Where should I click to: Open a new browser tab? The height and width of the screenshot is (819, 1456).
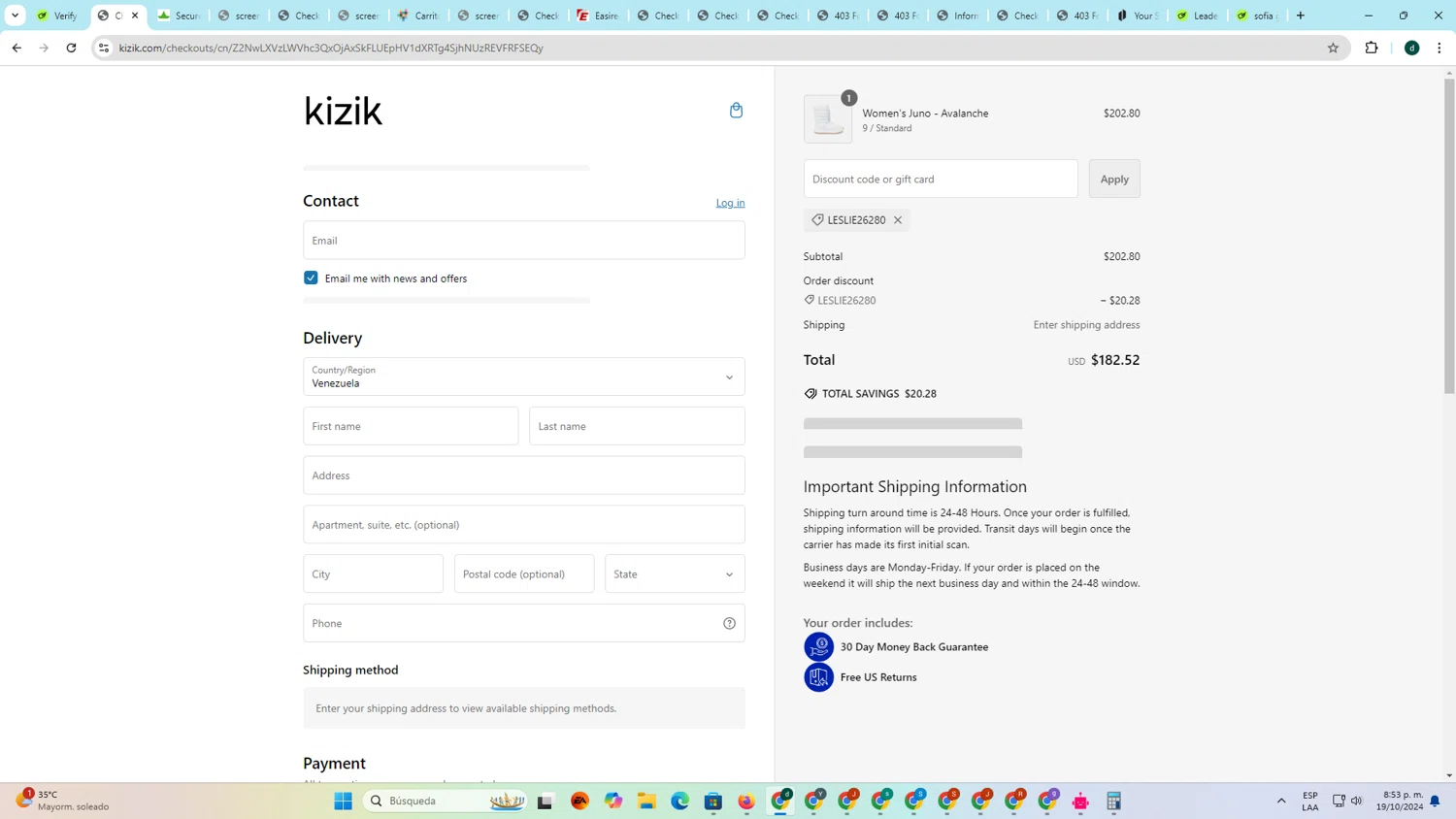(1301, 16)
